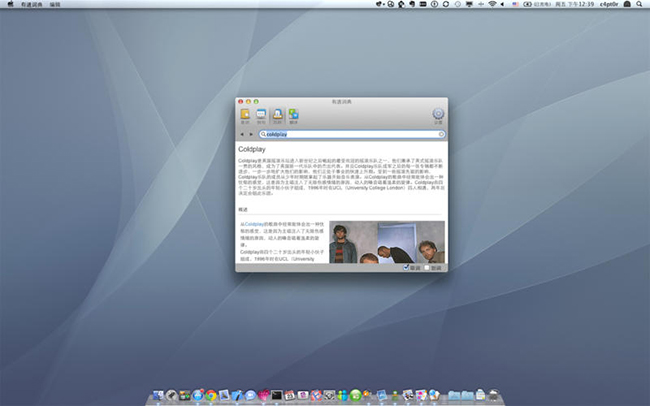Open the US flag input source menu
This screenshot has height=406, width=650.
click(x=515, y=4)
